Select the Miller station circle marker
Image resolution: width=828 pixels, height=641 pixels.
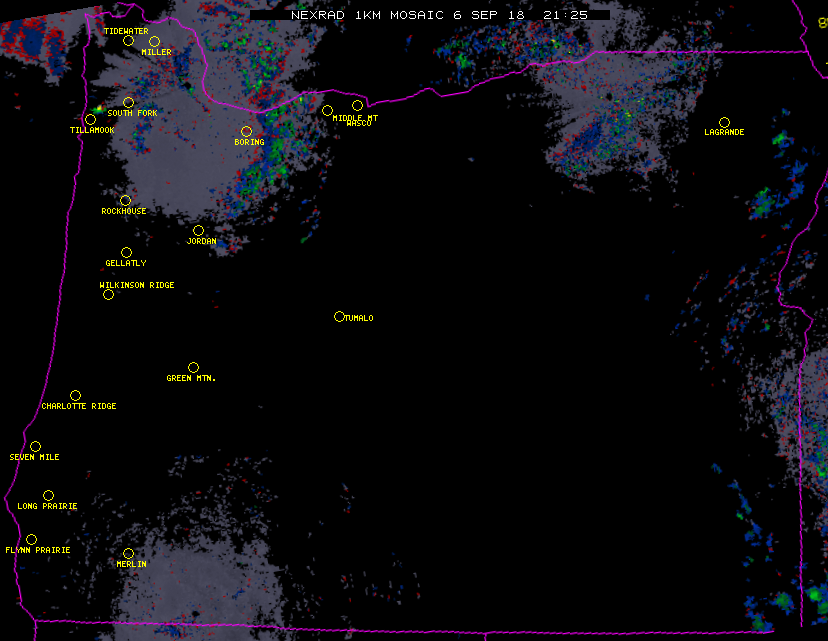[154, 42]
